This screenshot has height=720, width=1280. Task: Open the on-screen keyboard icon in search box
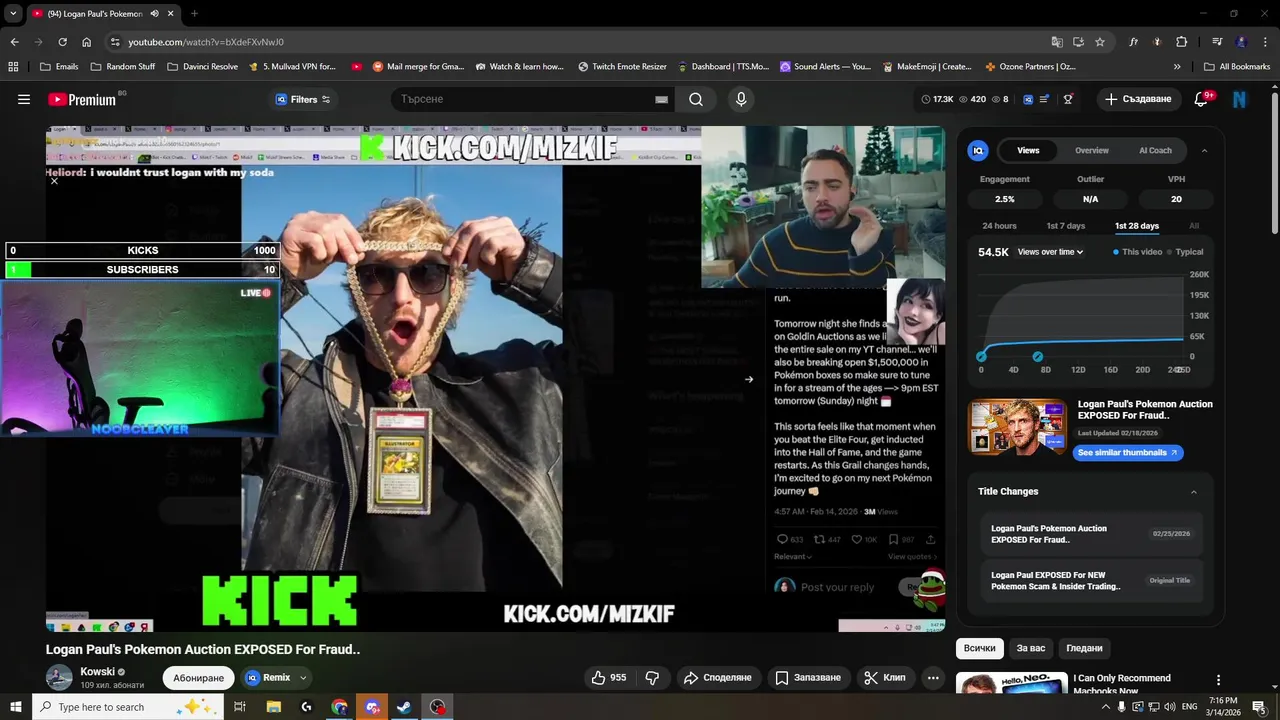(x=661, y=99)
